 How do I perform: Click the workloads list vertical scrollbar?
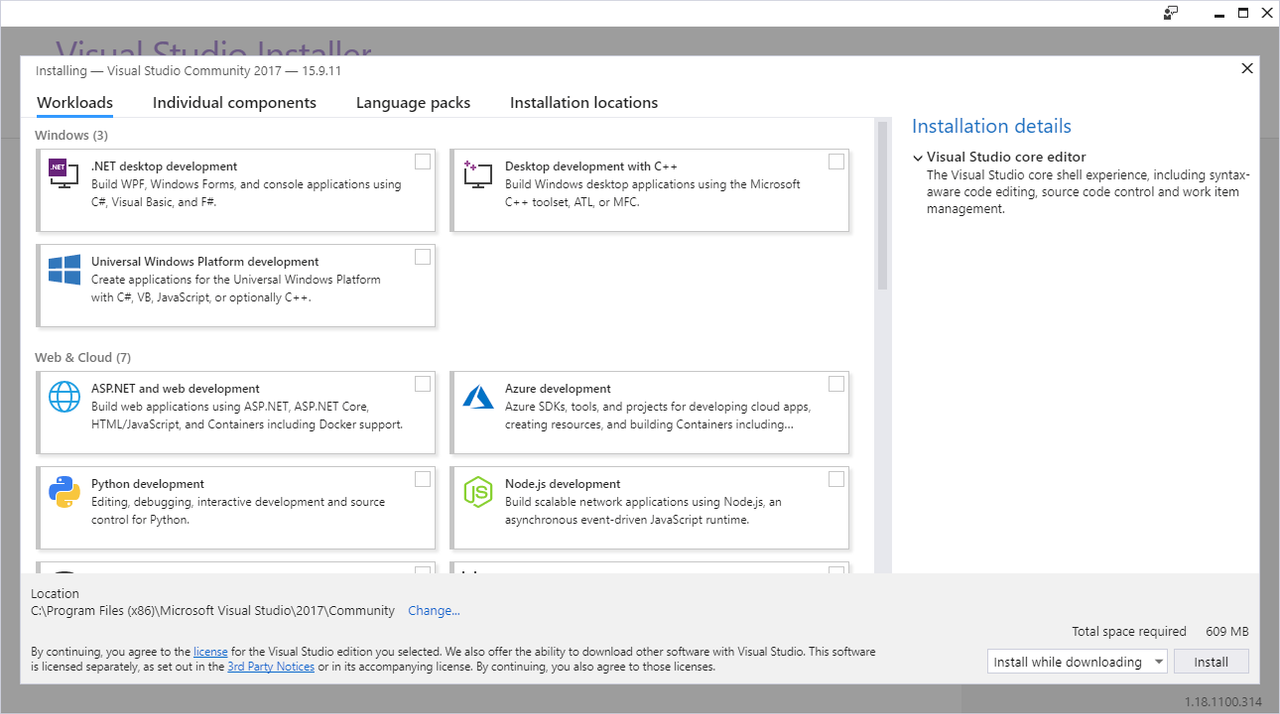(x=882, y=205)
